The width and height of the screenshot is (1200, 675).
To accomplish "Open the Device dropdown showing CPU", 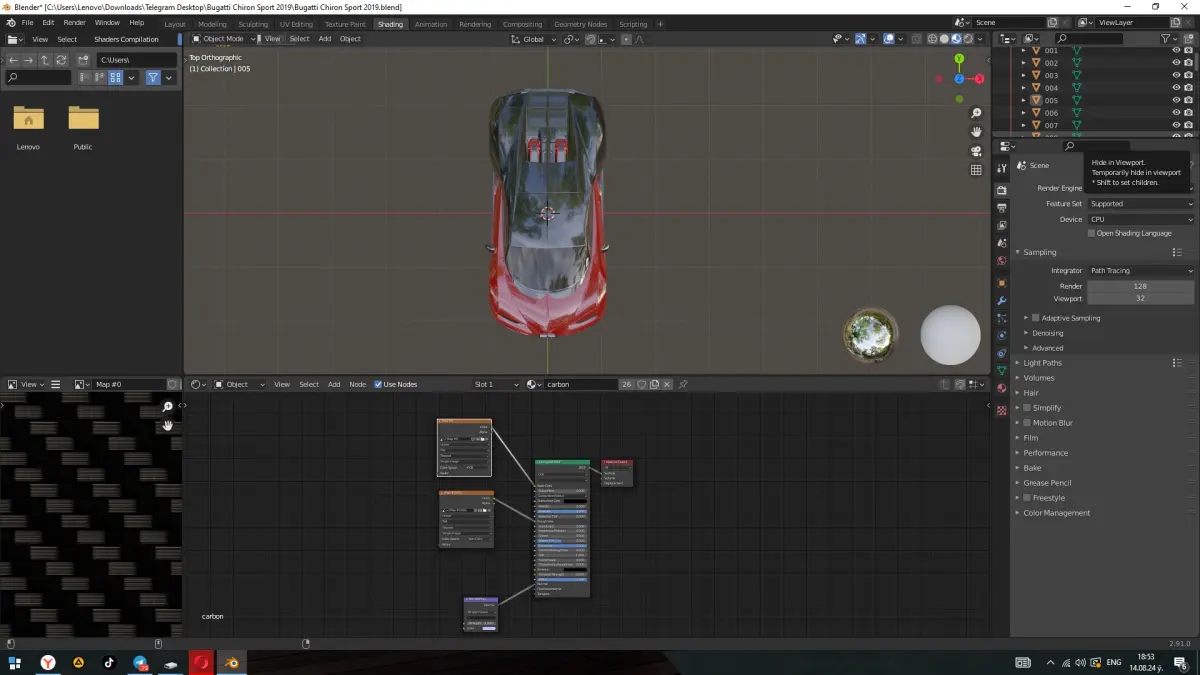I will pyautogui.click(x=1141, y=219).
